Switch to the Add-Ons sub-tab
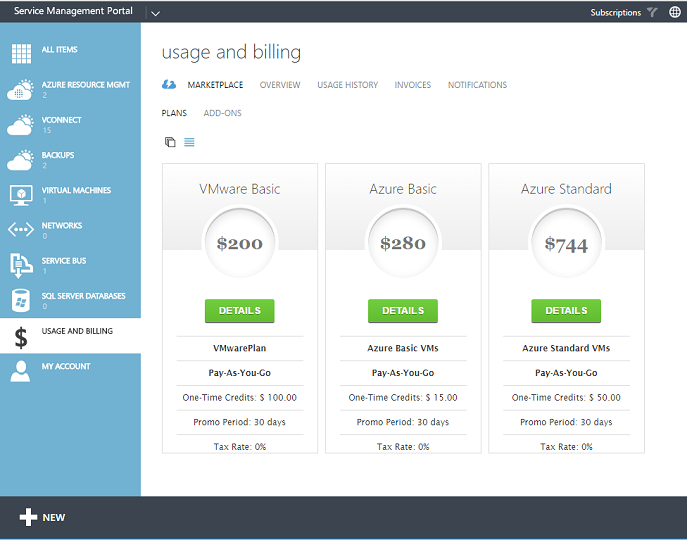Viewport: 687px width, 540px height. point(223,113)
